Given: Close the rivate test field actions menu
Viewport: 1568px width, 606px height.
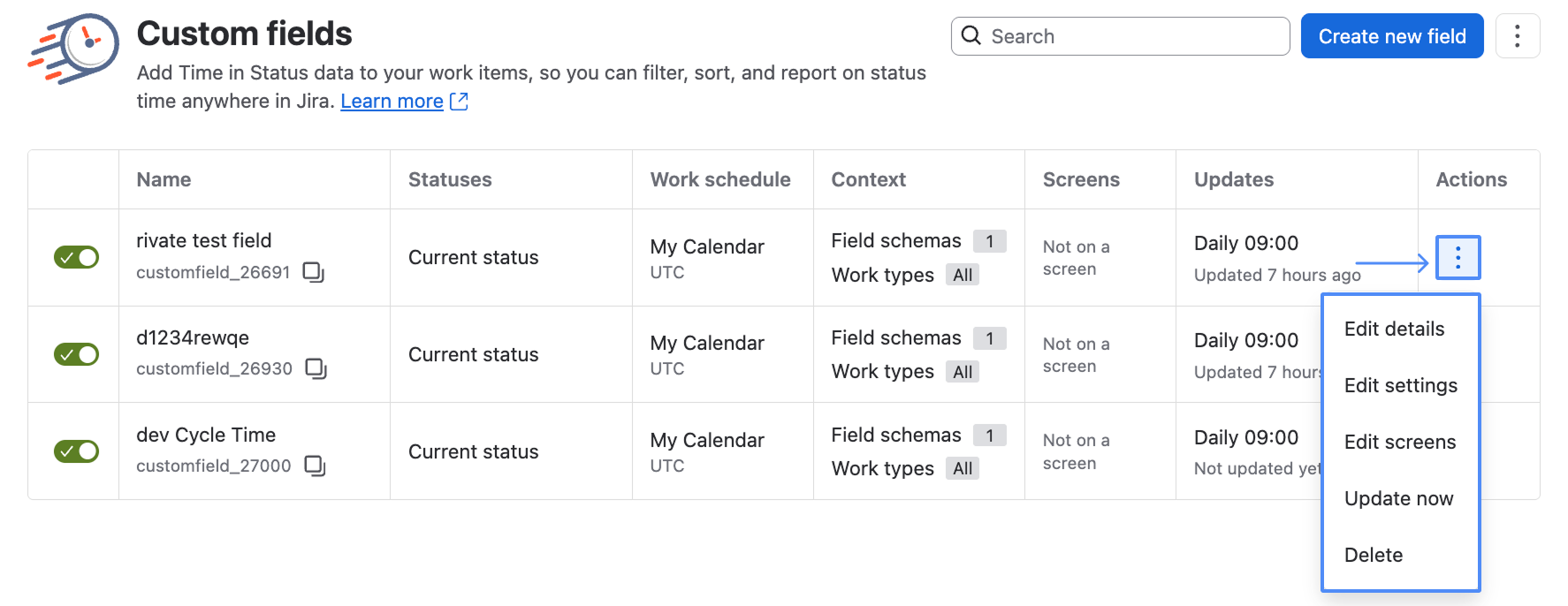Looking at the screenshot, I should point(1458,257).
